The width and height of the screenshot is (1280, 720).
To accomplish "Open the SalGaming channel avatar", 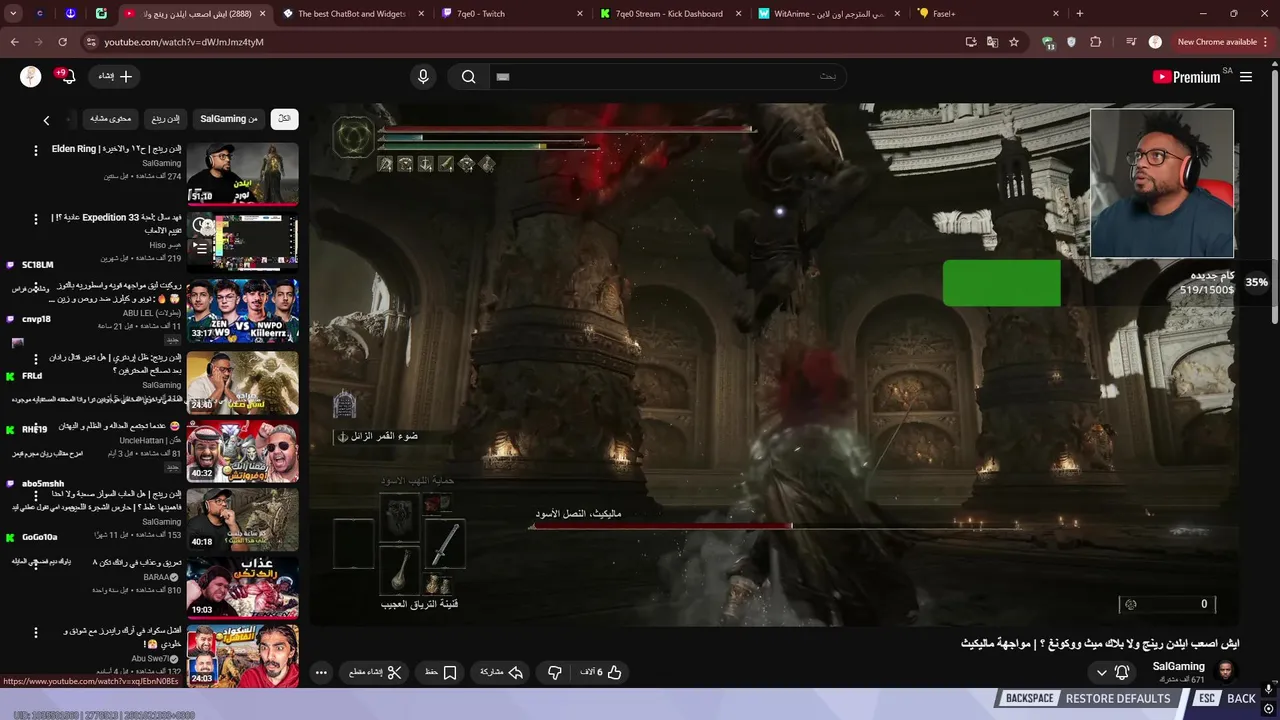I will [x=1226, y=672].
